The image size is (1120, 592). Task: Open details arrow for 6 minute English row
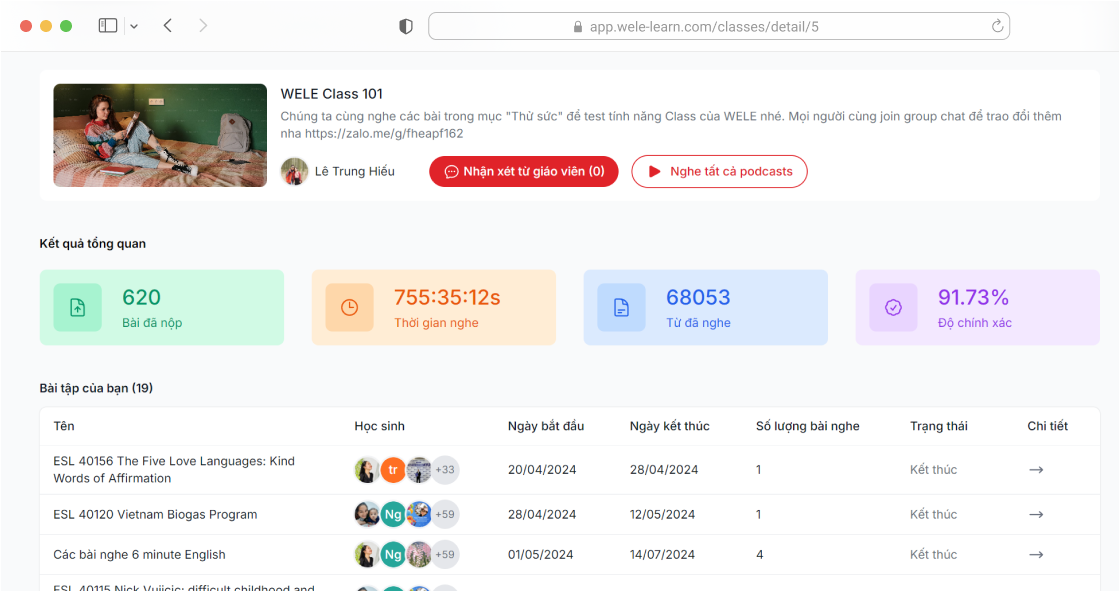(1036, 554)
